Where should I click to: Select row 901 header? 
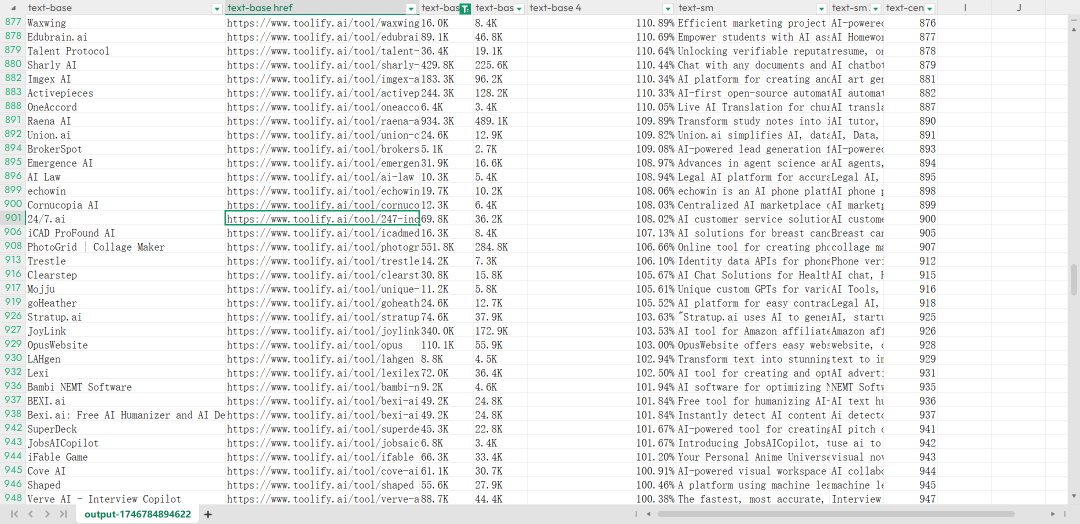pyautogui.click(x=12, y=219)
